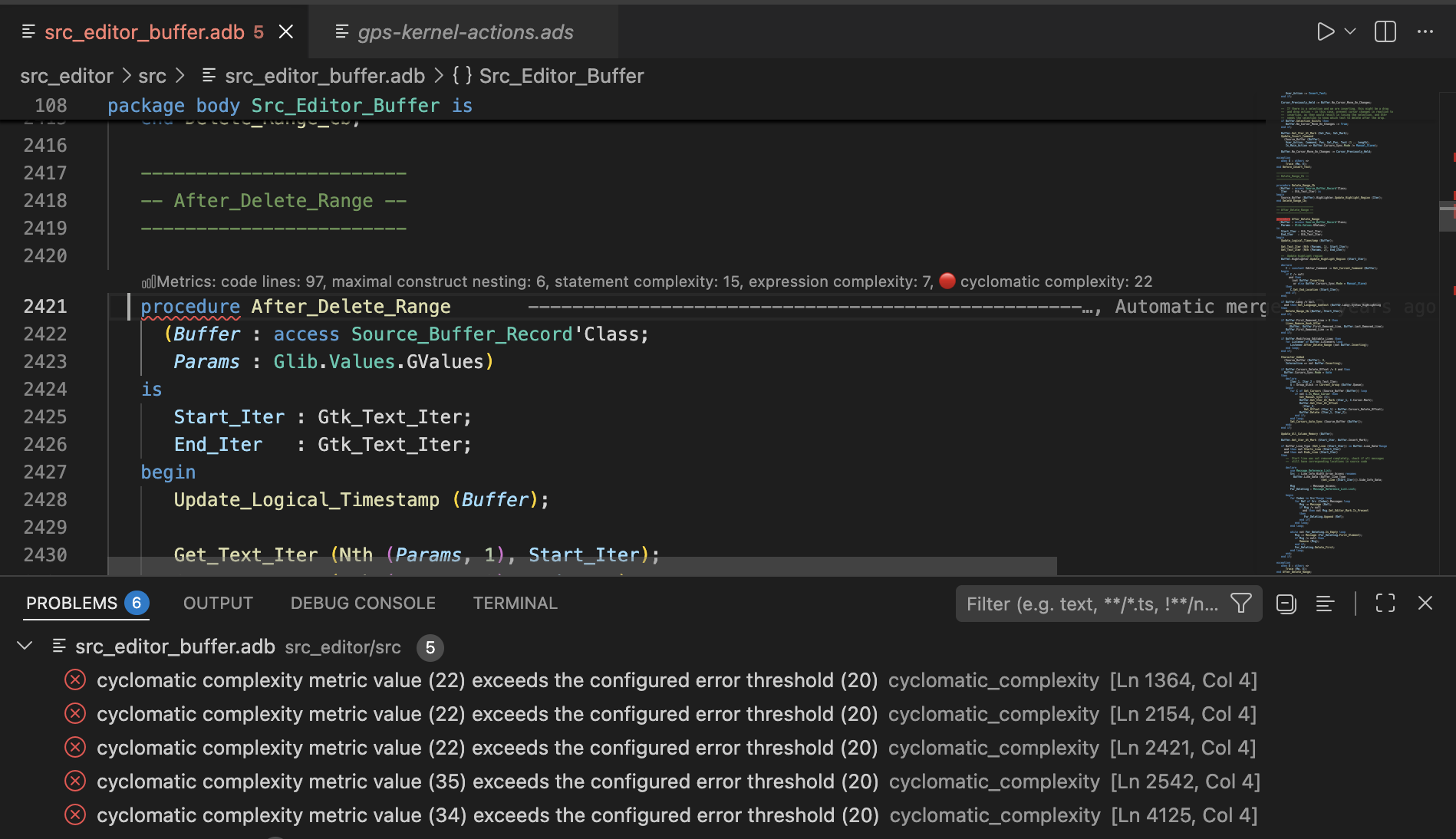Switch to the Debug Console tab

[x=363, y=604]
